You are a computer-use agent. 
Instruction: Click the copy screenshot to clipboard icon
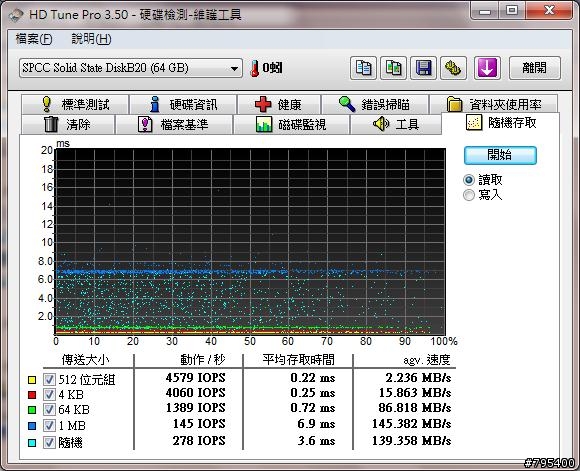coord(394,68)
